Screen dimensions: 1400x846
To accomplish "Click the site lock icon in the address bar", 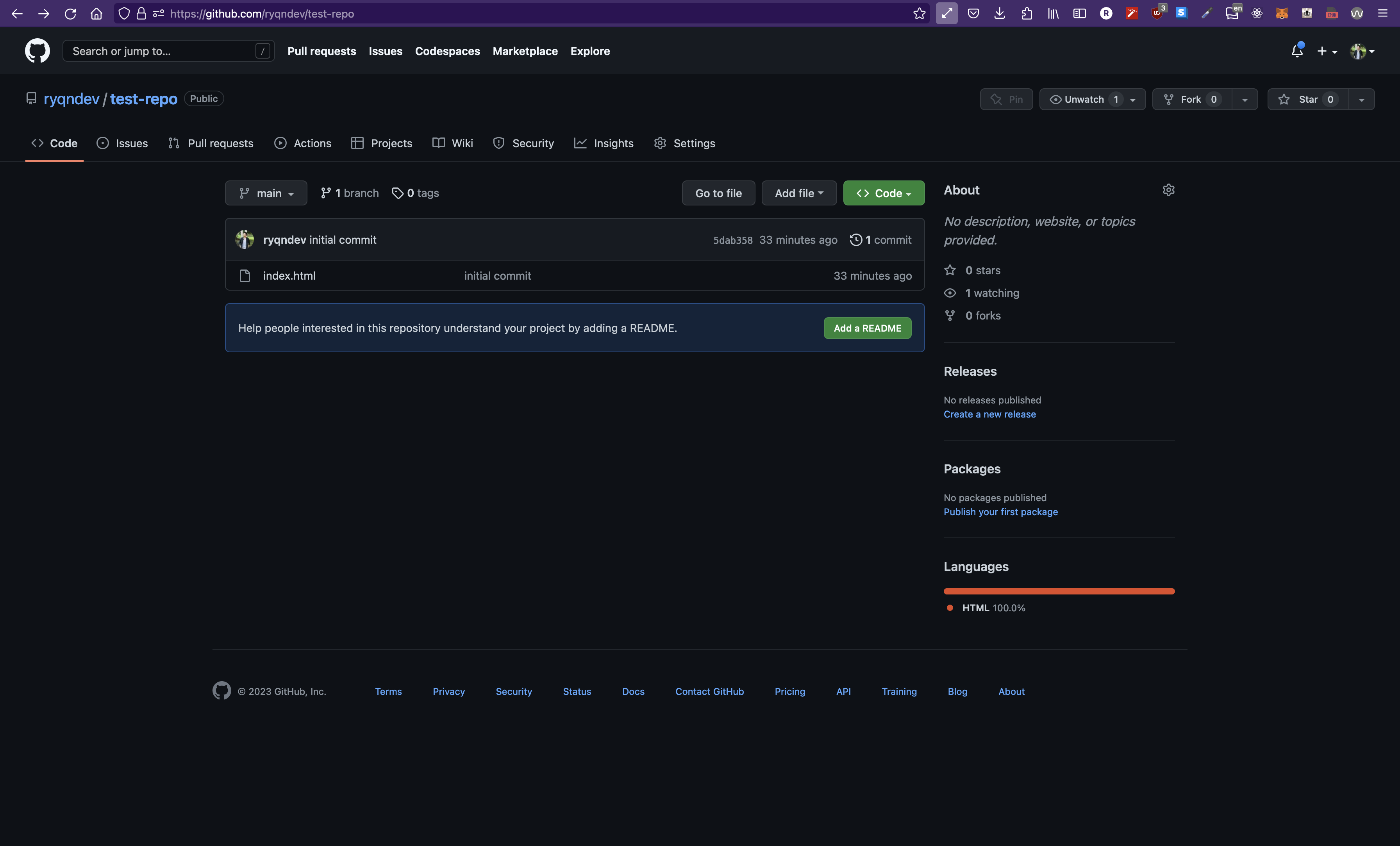I will 141,14.
